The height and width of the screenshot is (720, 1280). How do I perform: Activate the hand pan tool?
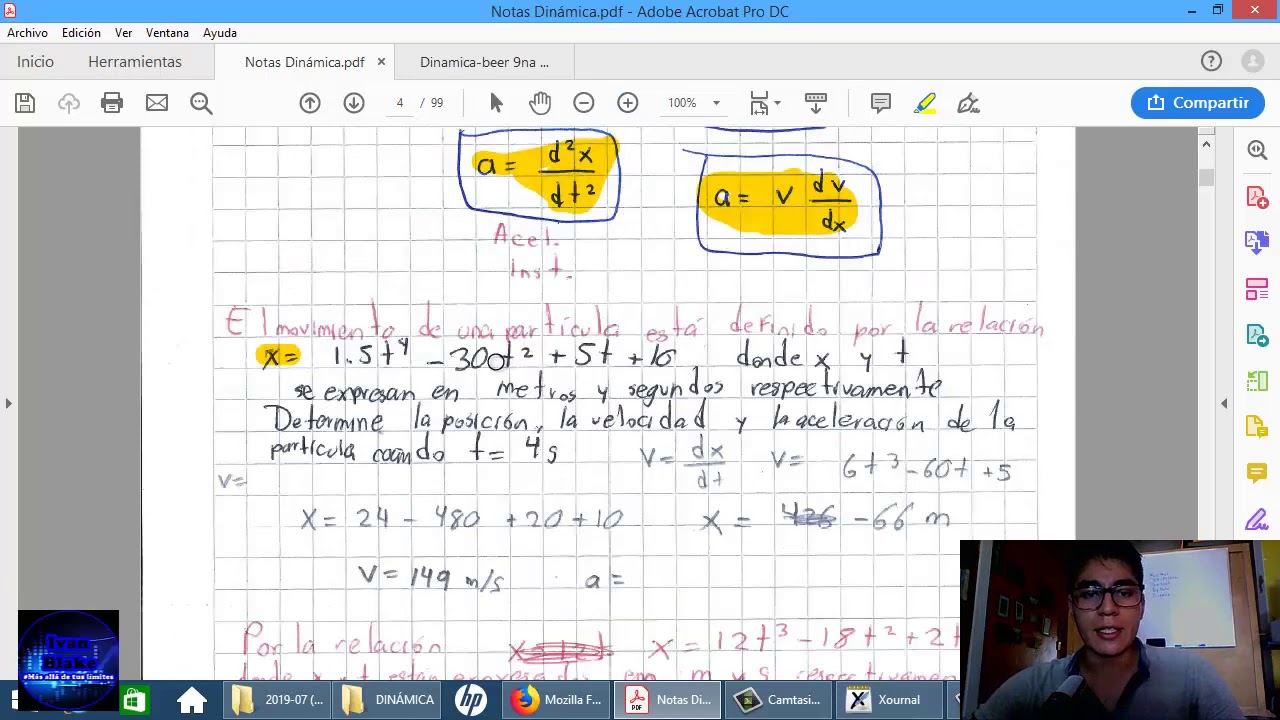point(540,103)
